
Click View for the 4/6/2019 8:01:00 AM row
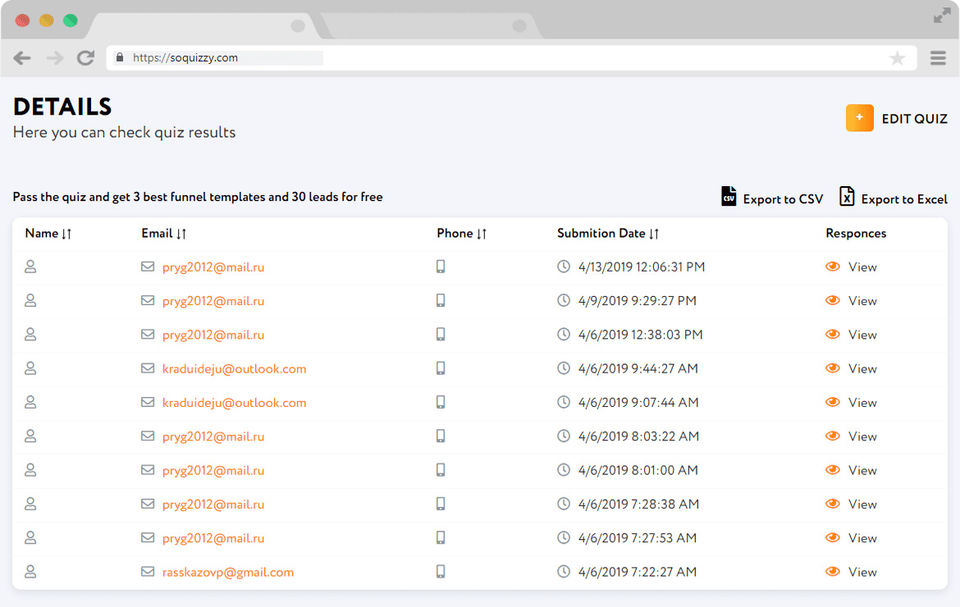[x=863, y=470]
